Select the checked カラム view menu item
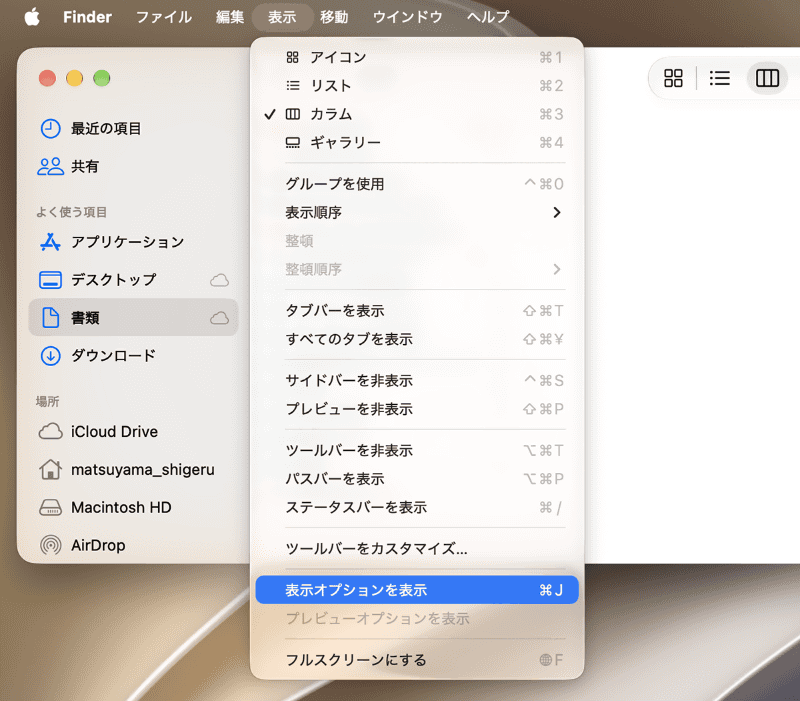The height and width of the screenshot is (701, 800). tap(417, 114)
